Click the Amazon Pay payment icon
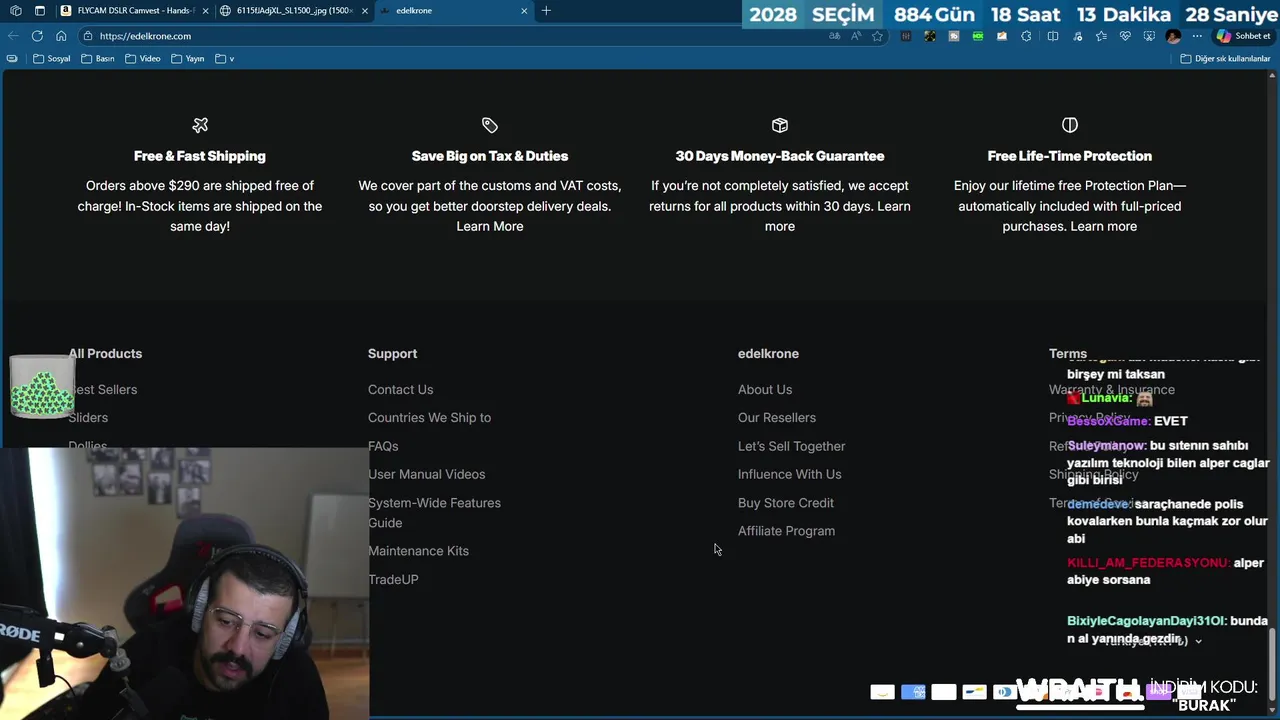Viewport: 1280px width, 720px height. (x=882, y=692)
